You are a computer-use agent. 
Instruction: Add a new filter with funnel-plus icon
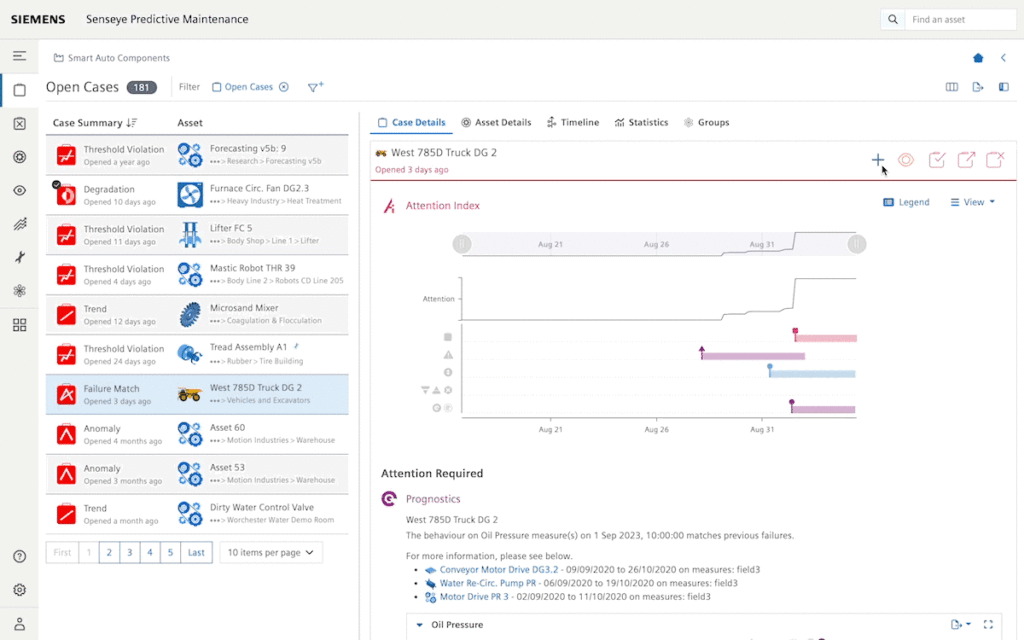coord(315,87)
